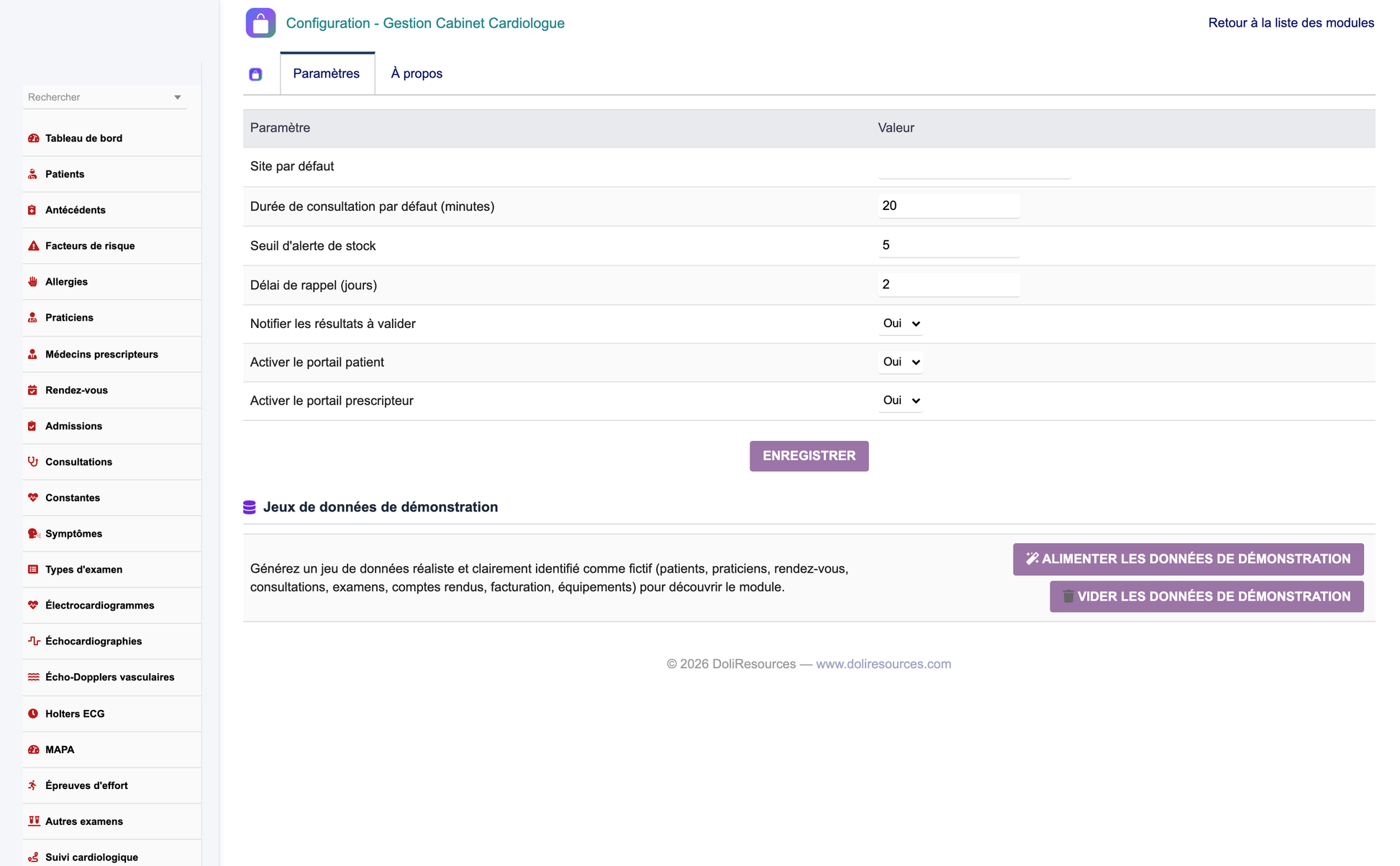Screen dimensions: 1400x866
Task: Open Suivi cardiologique menu entry
Action: pyautogui.click(x=92, y=857)
